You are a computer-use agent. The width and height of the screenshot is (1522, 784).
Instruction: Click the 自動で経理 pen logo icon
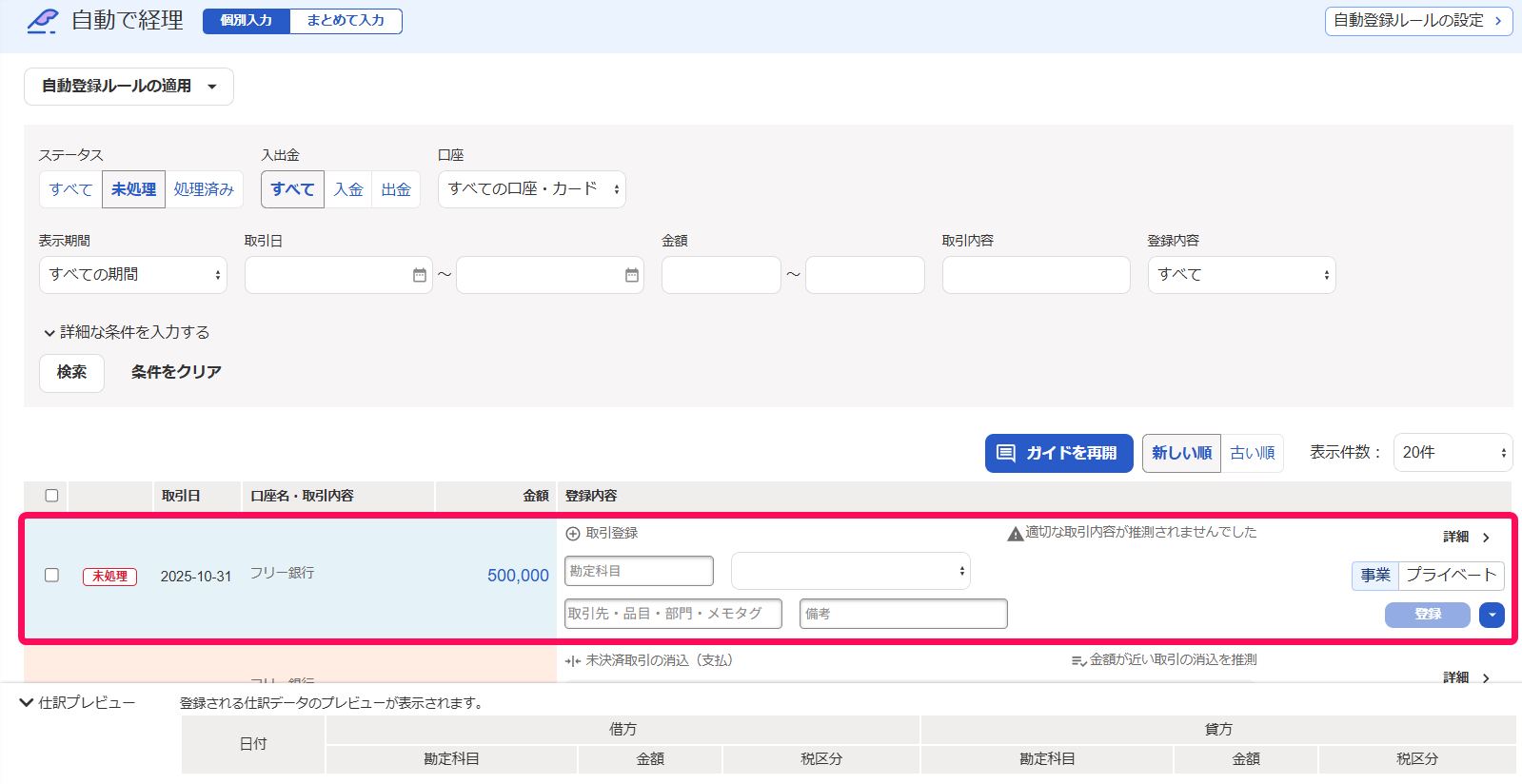coord(43,21)
